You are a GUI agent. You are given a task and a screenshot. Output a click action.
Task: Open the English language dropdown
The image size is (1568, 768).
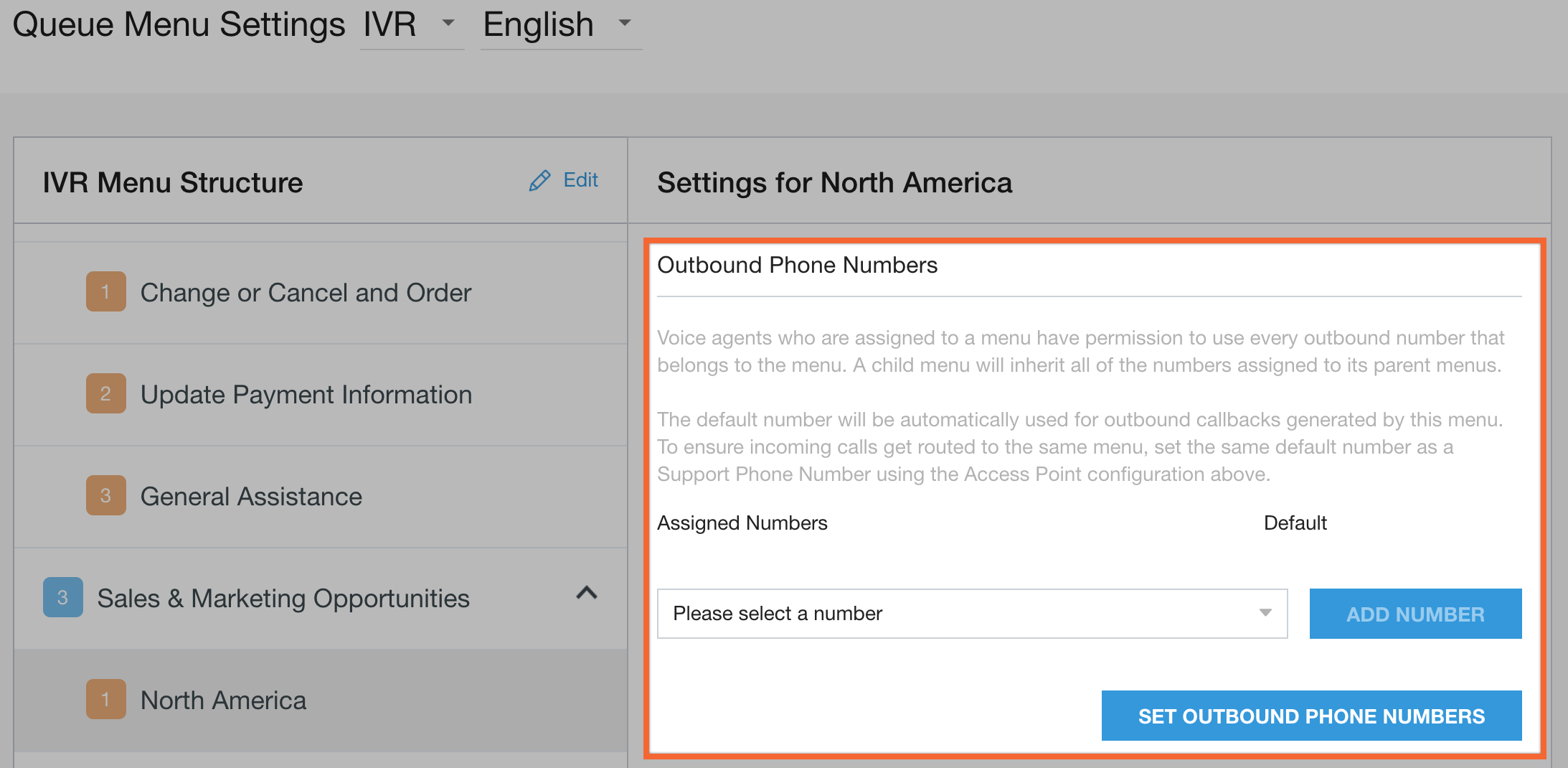(x=561, y=24)
